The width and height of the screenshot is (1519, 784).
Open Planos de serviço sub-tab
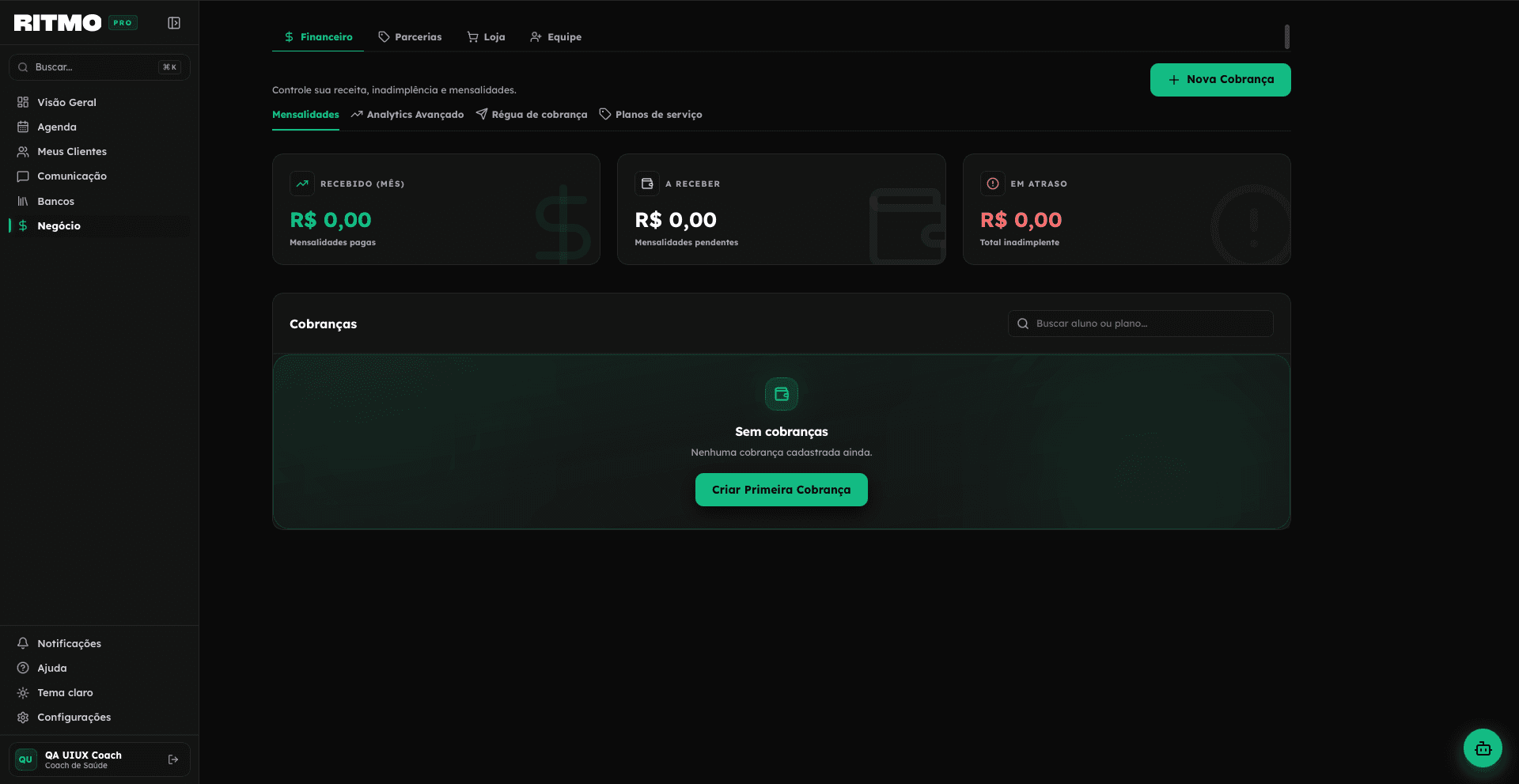point(650,115)
